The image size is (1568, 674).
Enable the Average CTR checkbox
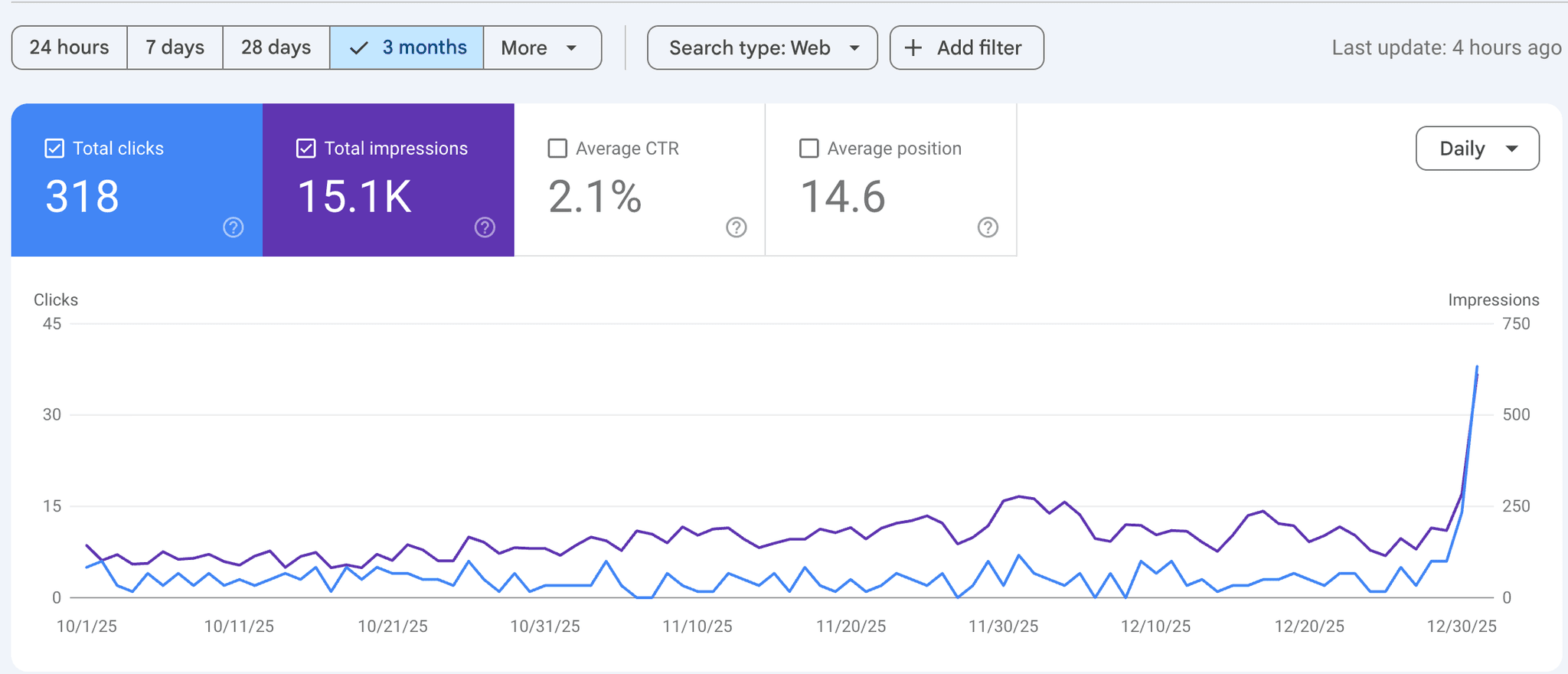[x=557, y=149]
